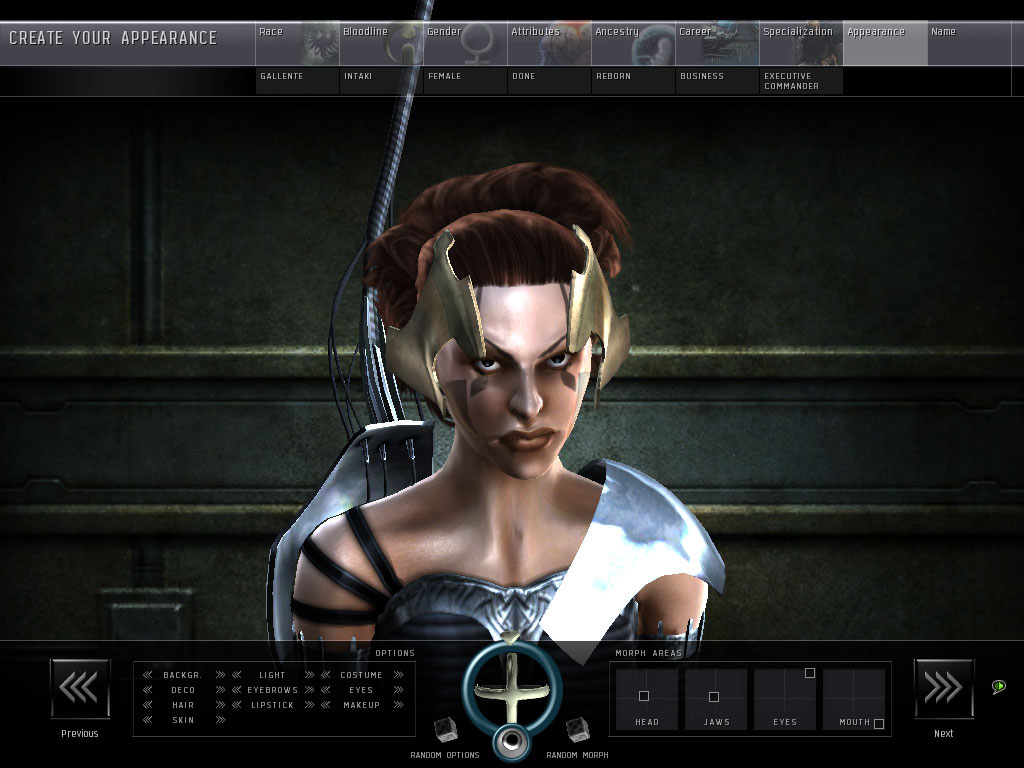Click the BUSINESS label under Career
Image resolution: width=1024 pixels, height=768 pixels.
[702, 76]
